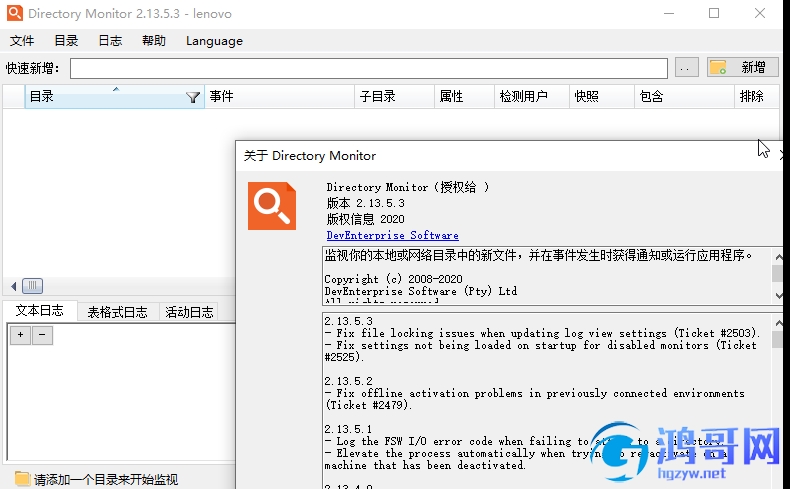
Task: Click the 2.13.5.2 changelog heading
Action: (x=348, y=381)
